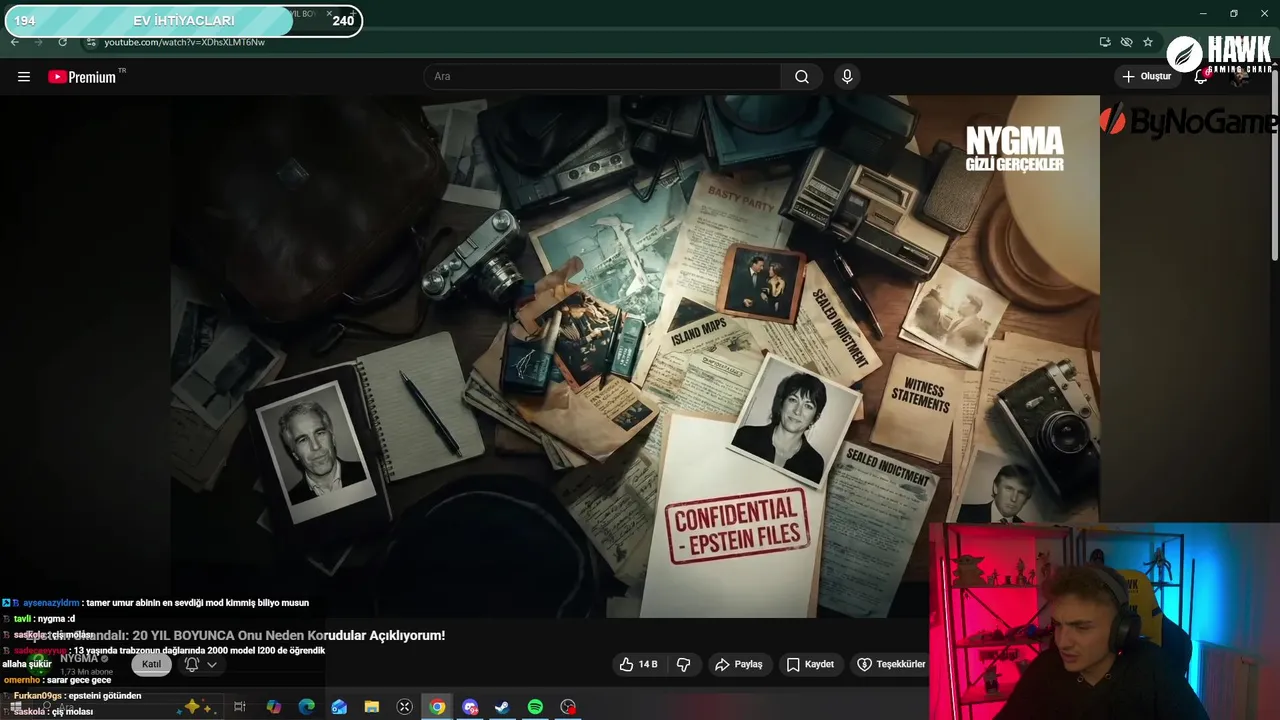Click the Ara search field
The height and width of the screenshot is (720, 1280).
[602, 77]
